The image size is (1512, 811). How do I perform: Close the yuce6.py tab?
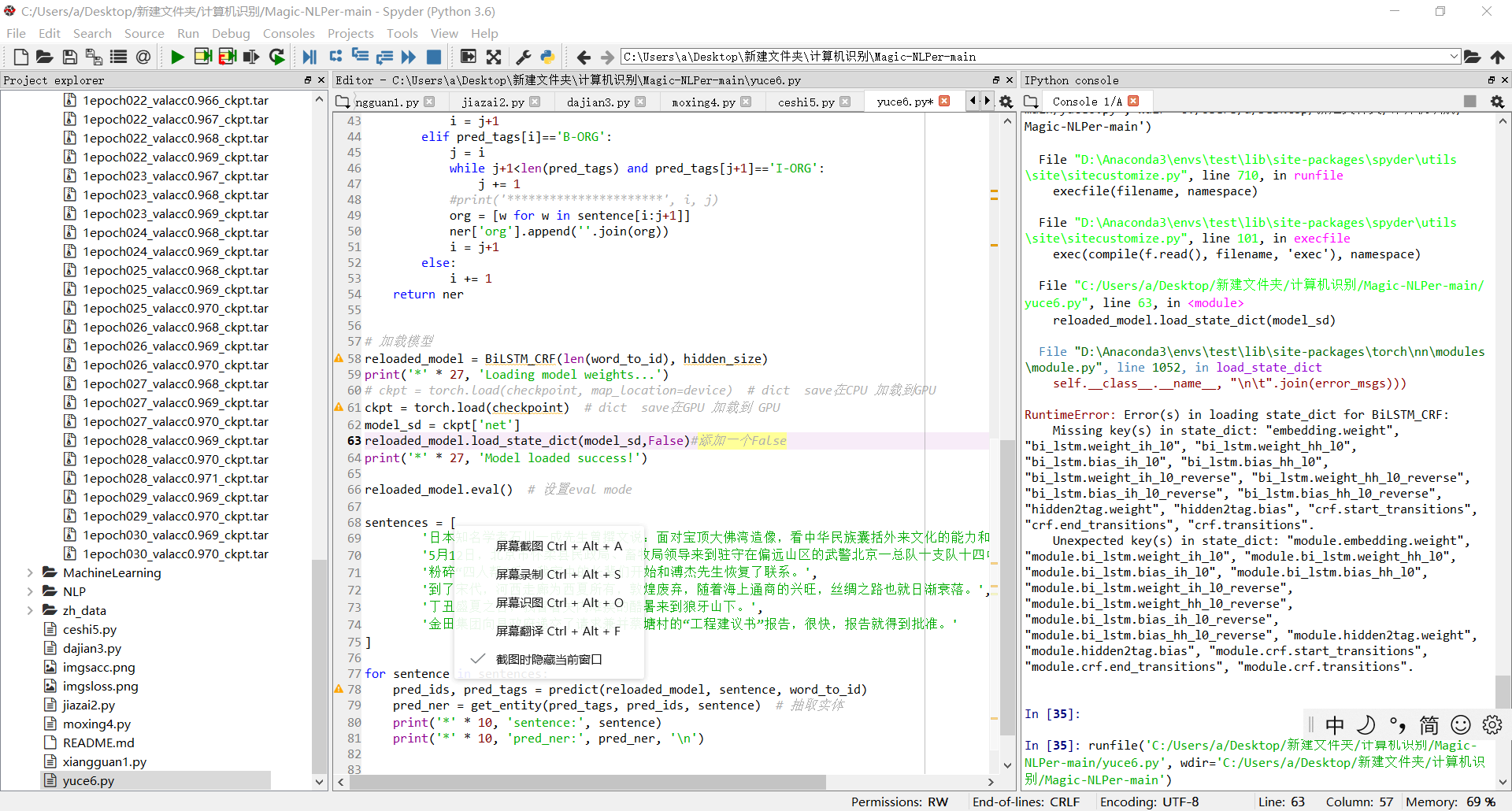point(944,102)
